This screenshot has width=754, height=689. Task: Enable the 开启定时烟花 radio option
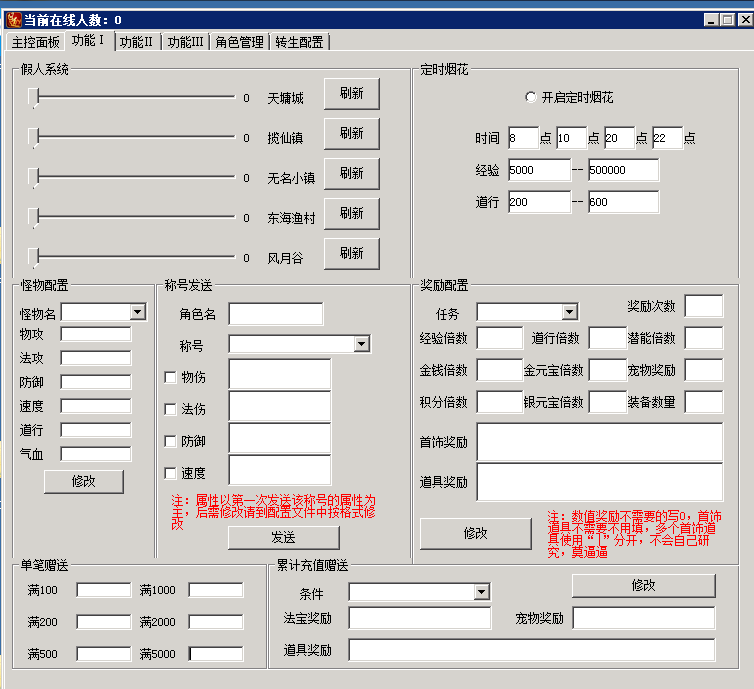click(x=531, y=98)
